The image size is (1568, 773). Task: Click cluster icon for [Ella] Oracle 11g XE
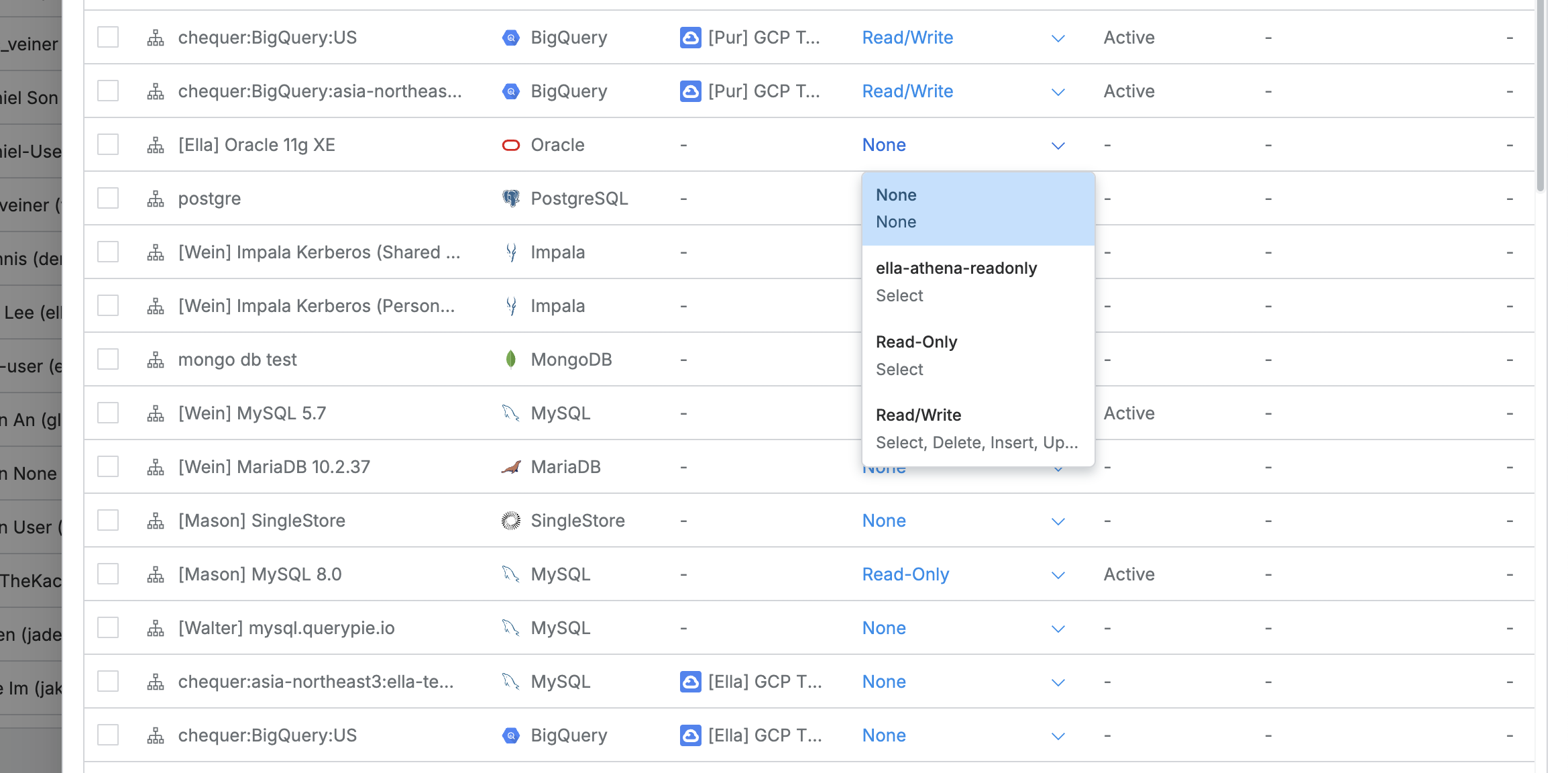click(156, 145)
